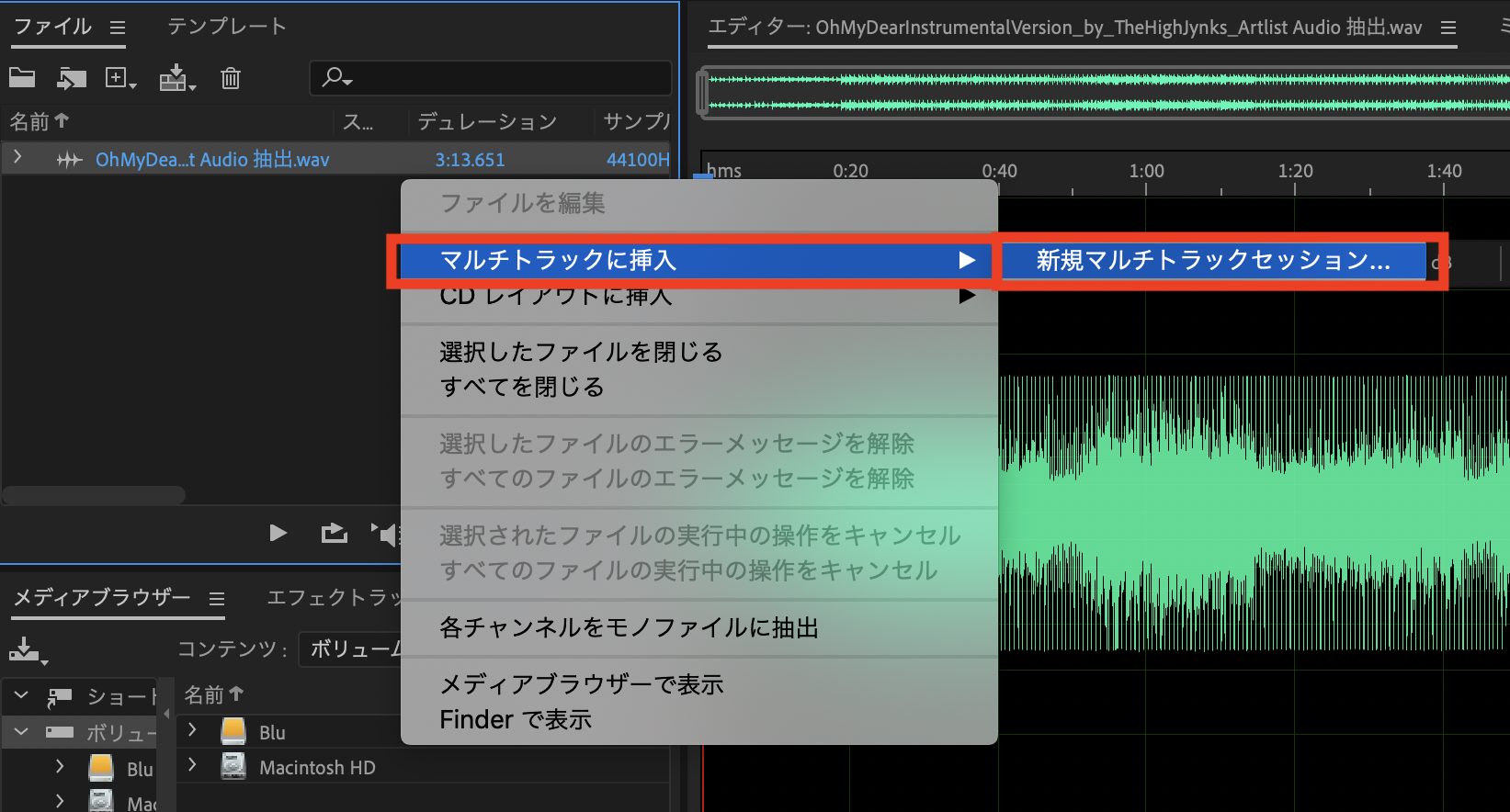Expand the Blu row in the contents list
Image resolution: width=1510 pixels, height=812 pixels.
[x=192, y=729]
